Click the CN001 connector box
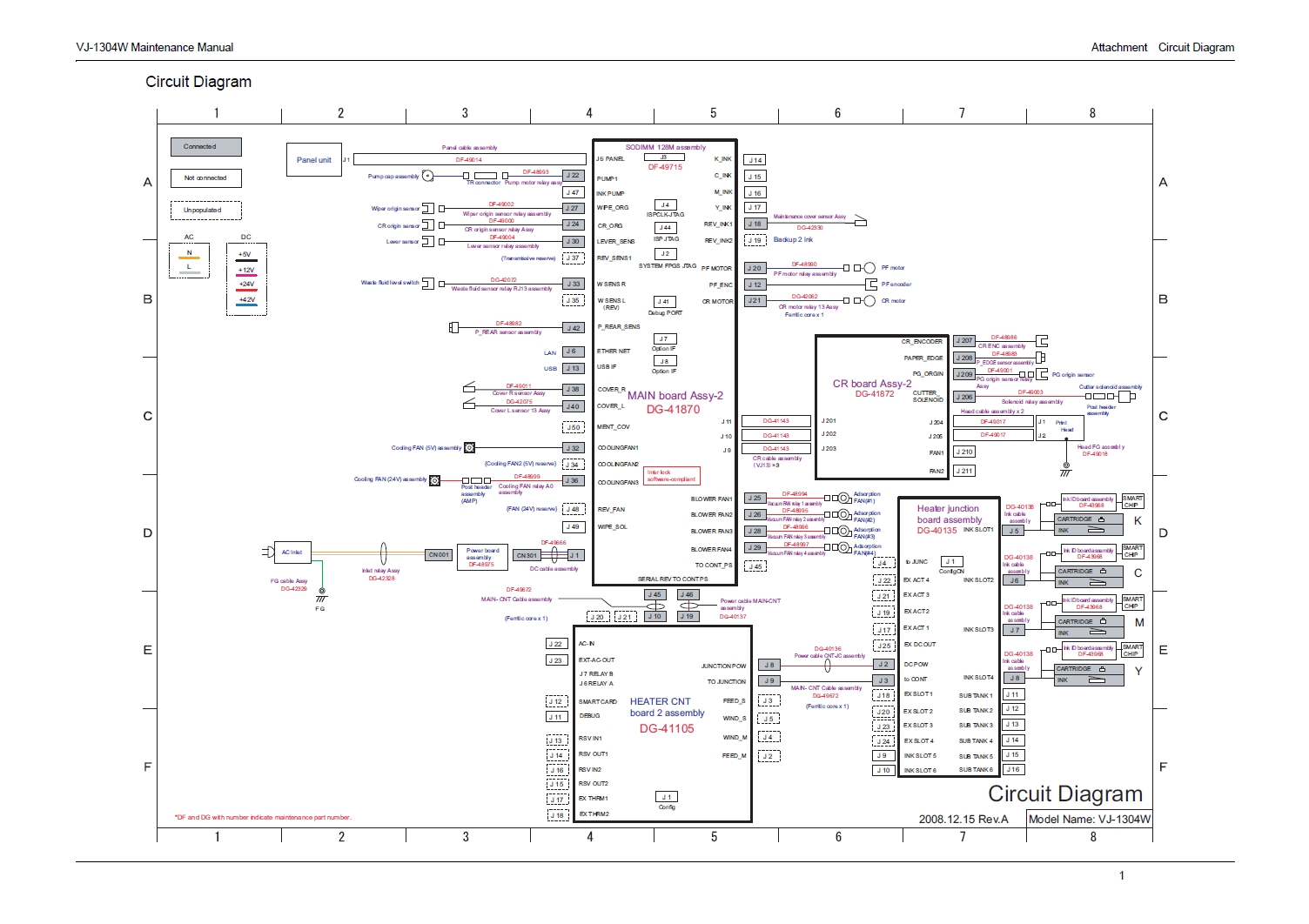Screen dimensions: 1309x924 coord(439,555)
